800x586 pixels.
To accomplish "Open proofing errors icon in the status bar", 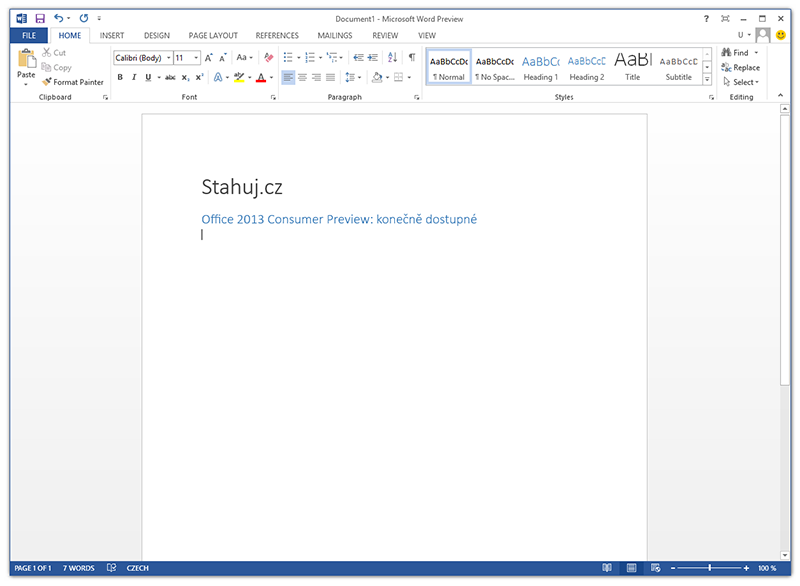I will point(111,568).
